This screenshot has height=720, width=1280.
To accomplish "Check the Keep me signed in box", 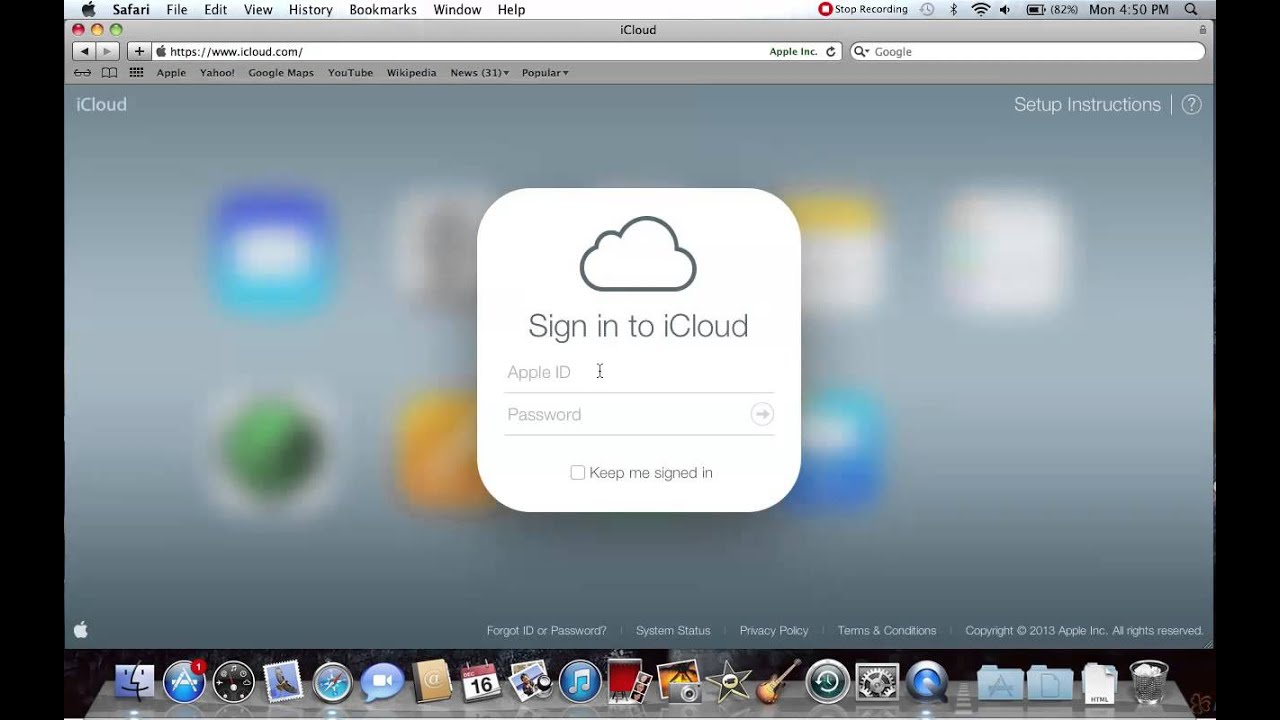I will pyautogui.click(x=577, y=473).
